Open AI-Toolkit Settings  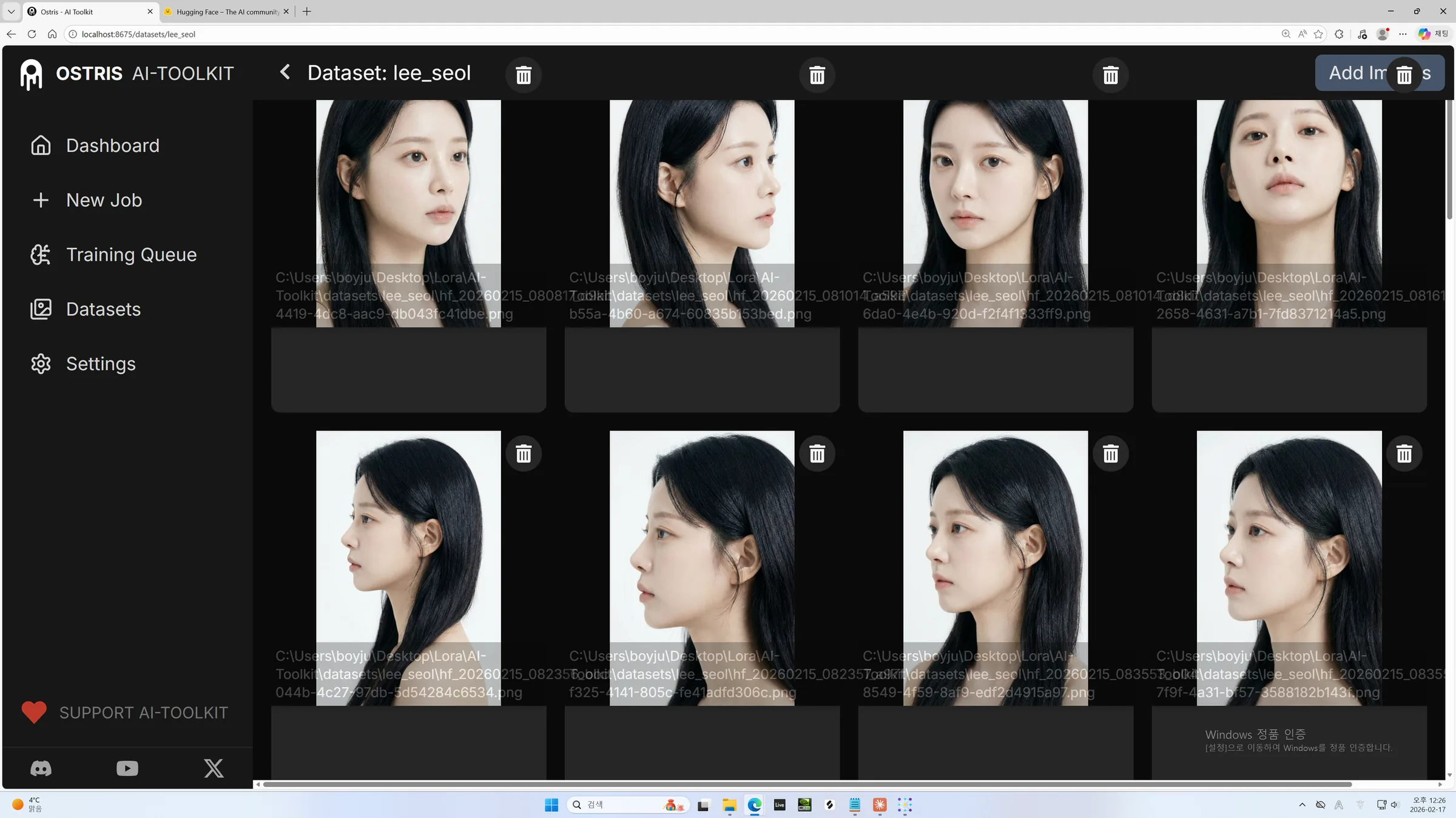(101, 363)
